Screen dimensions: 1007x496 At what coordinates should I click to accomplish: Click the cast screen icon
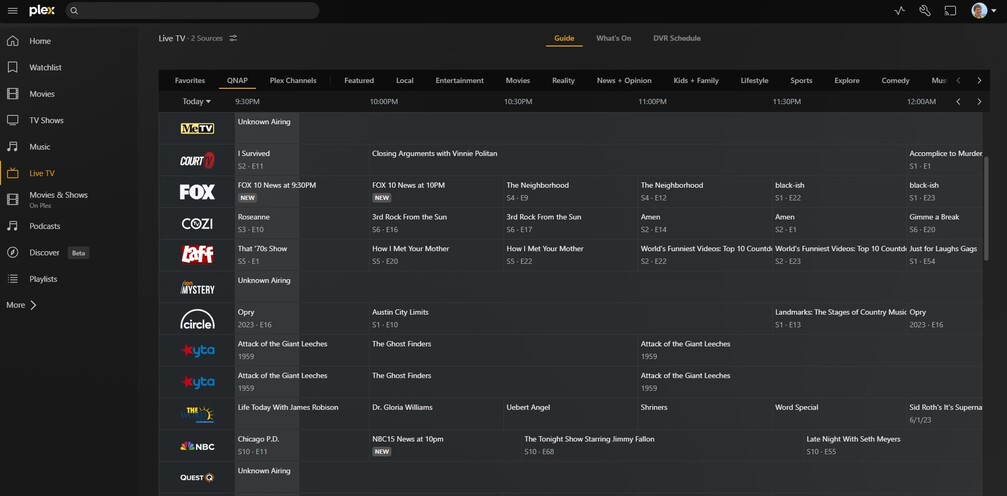950,11
